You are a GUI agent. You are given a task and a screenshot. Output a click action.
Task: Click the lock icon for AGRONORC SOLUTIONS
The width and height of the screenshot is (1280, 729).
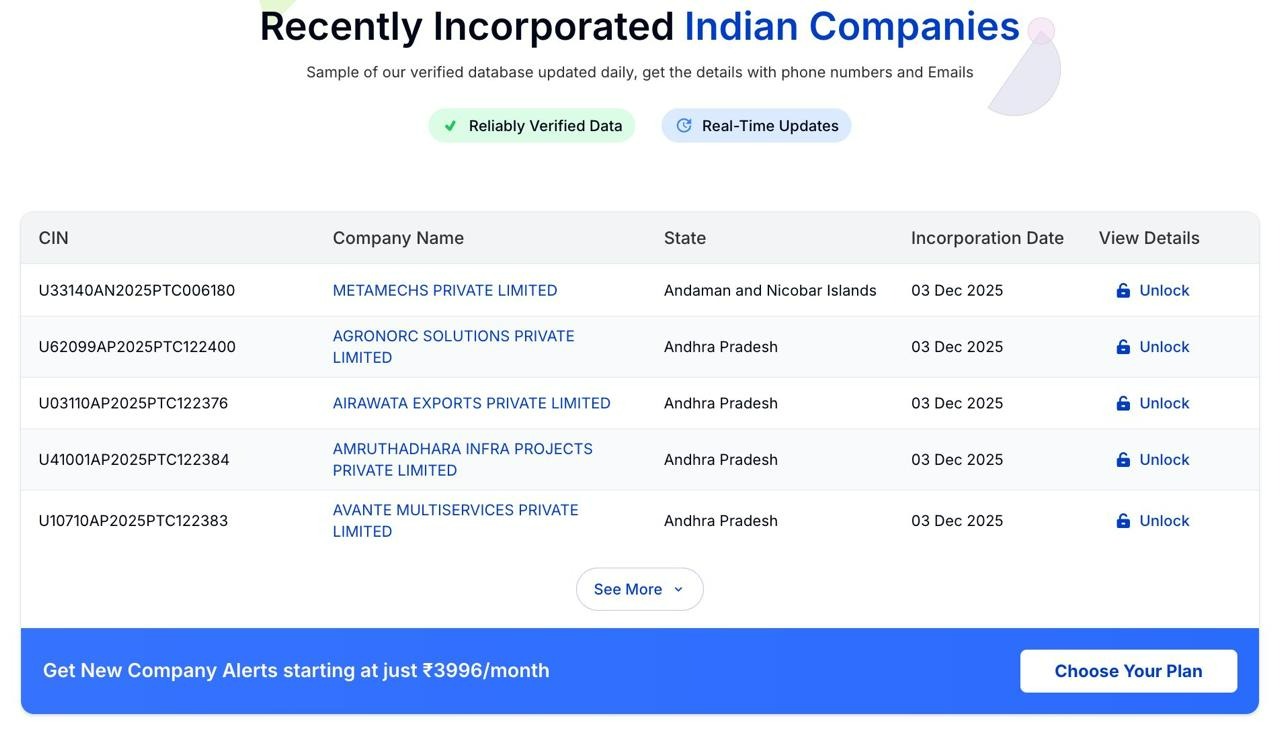(1123, 347)
